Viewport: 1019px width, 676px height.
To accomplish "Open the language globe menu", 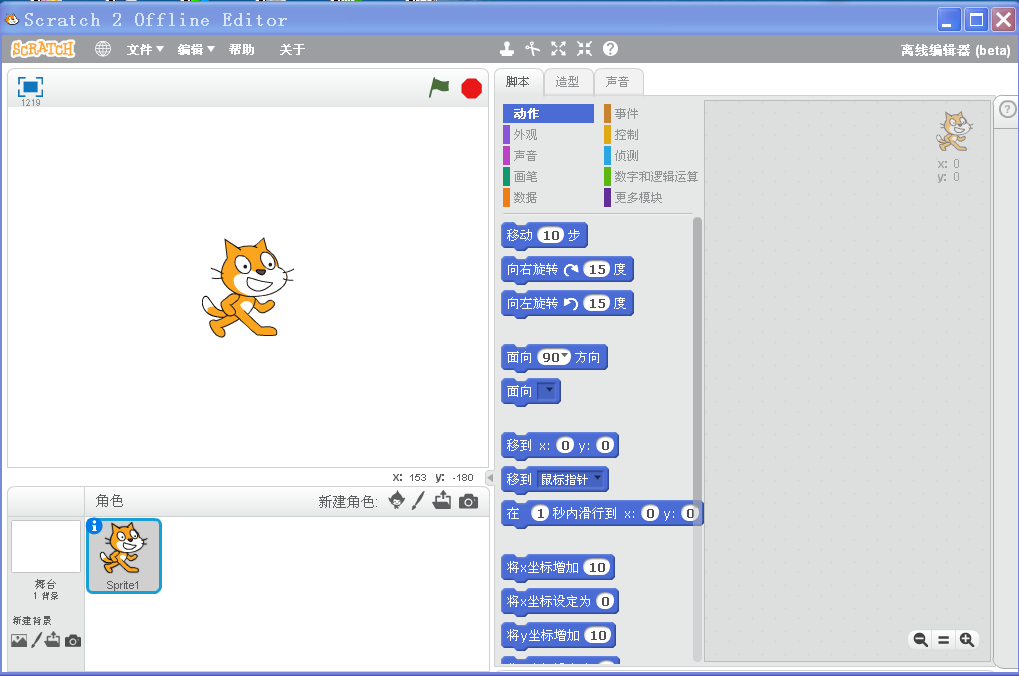I will [103, 49].
